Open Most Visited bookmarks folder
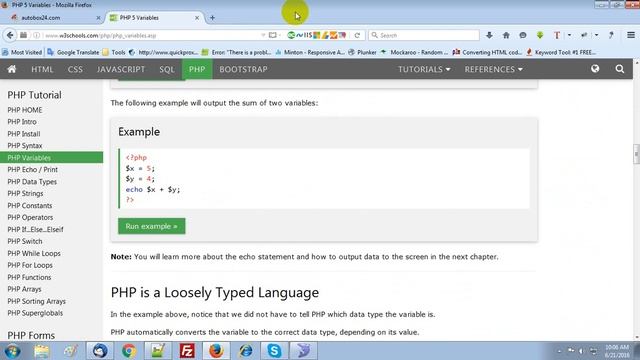Image resolution: width=640 pixels, height=360 pixels. click(x=22, y=52)
